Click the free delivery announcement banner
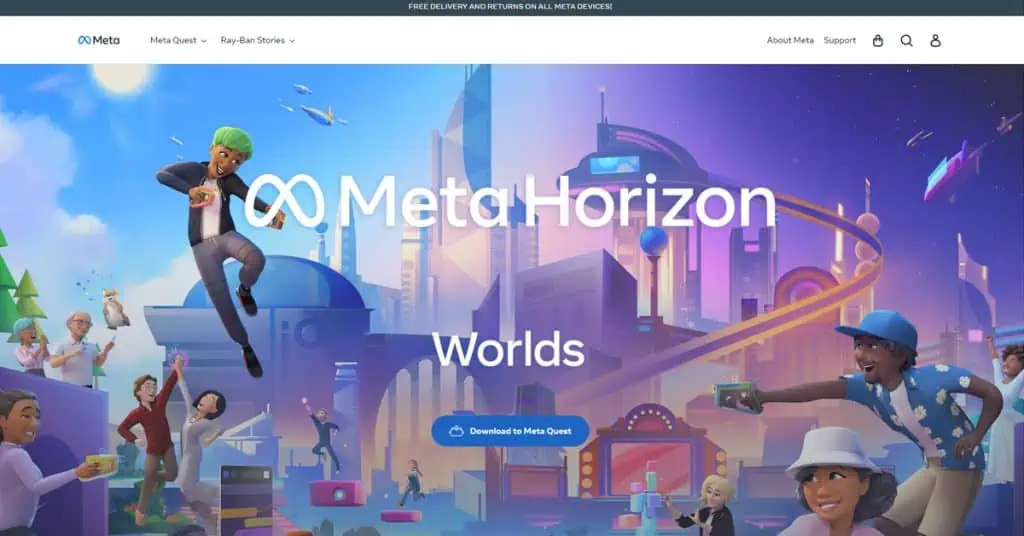The height and width of the screenshot is (536, 1024). 510,7
